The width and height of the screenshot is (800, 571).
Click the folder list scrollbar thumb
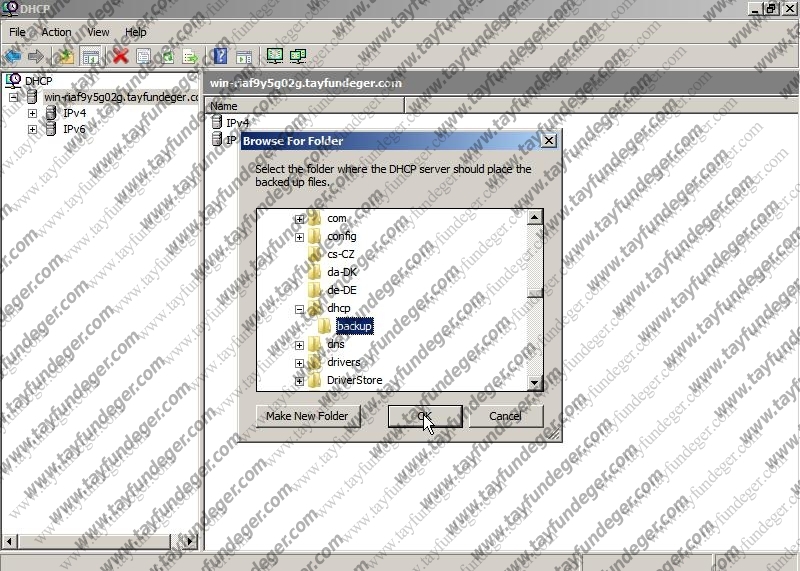[x=534, y=293]
